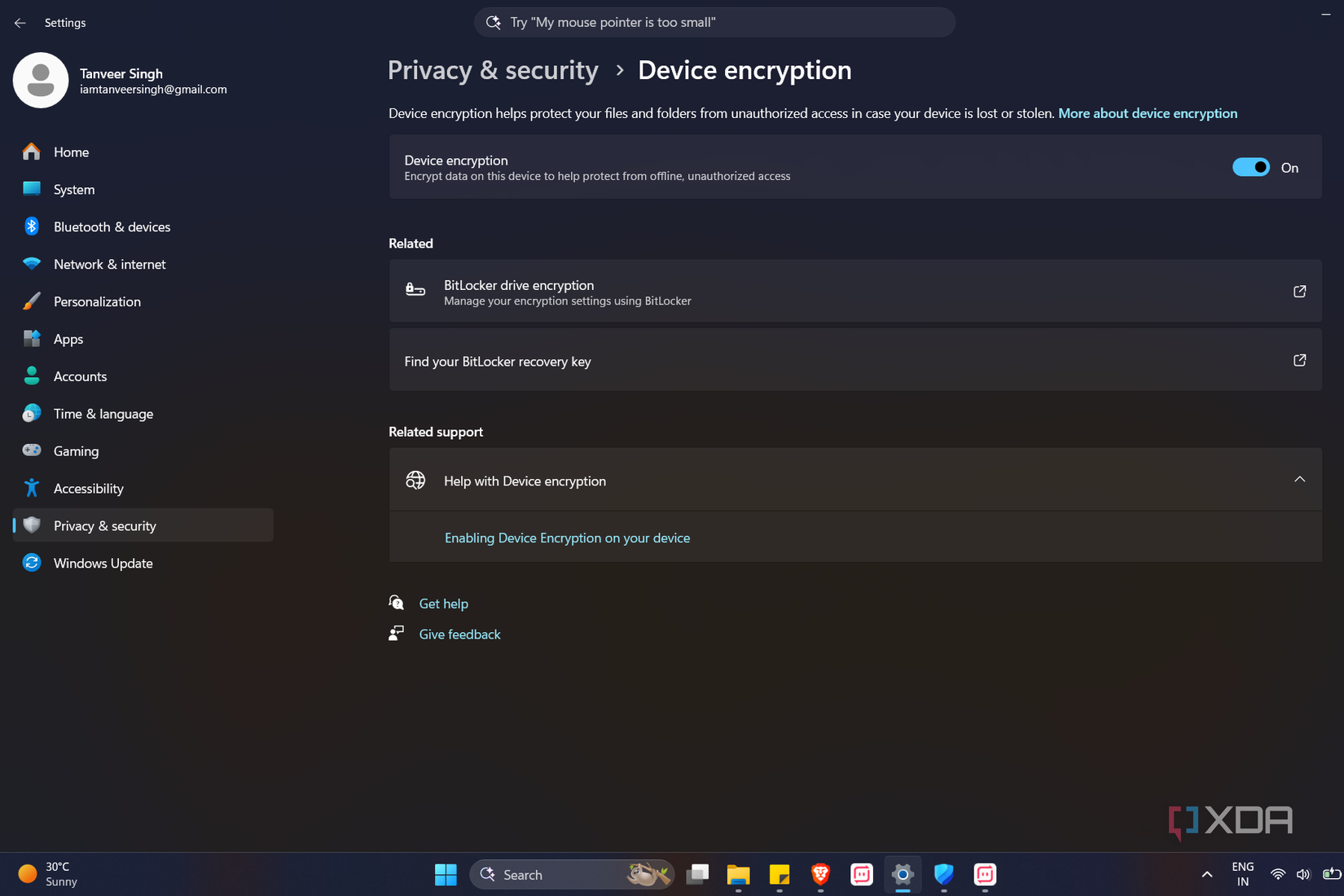
Task: Open More about device encryption link
Action: coord(1148,113)
